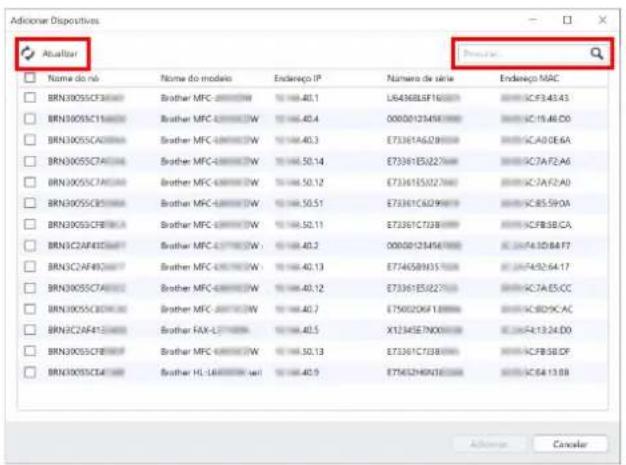The image size is (626, 465).
Task: Mark checkbox for device with IP ending 40.13
Action: point(30,267)
